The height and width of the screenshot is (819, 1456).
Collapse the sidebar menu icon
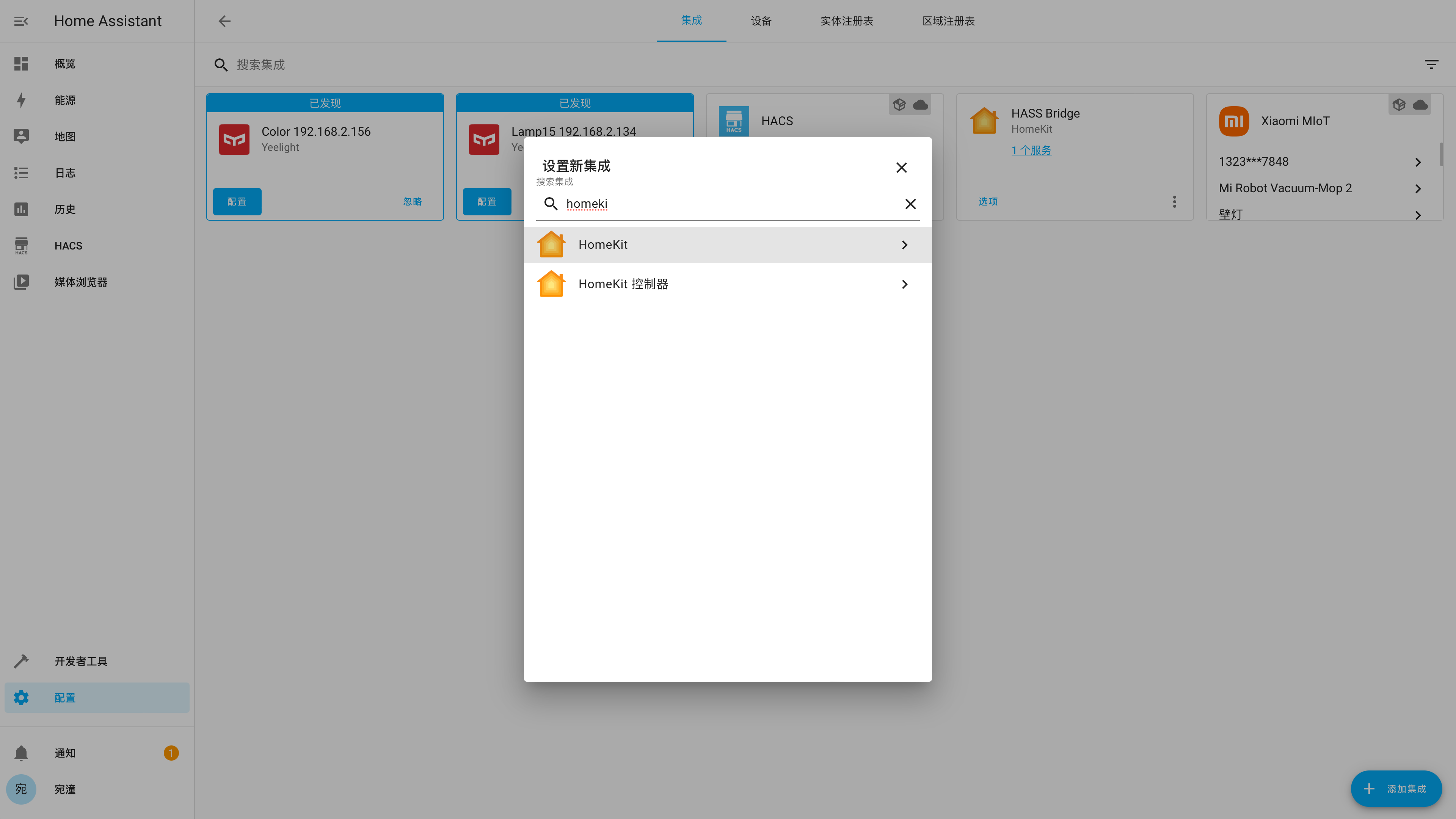(x=21, y=21)
